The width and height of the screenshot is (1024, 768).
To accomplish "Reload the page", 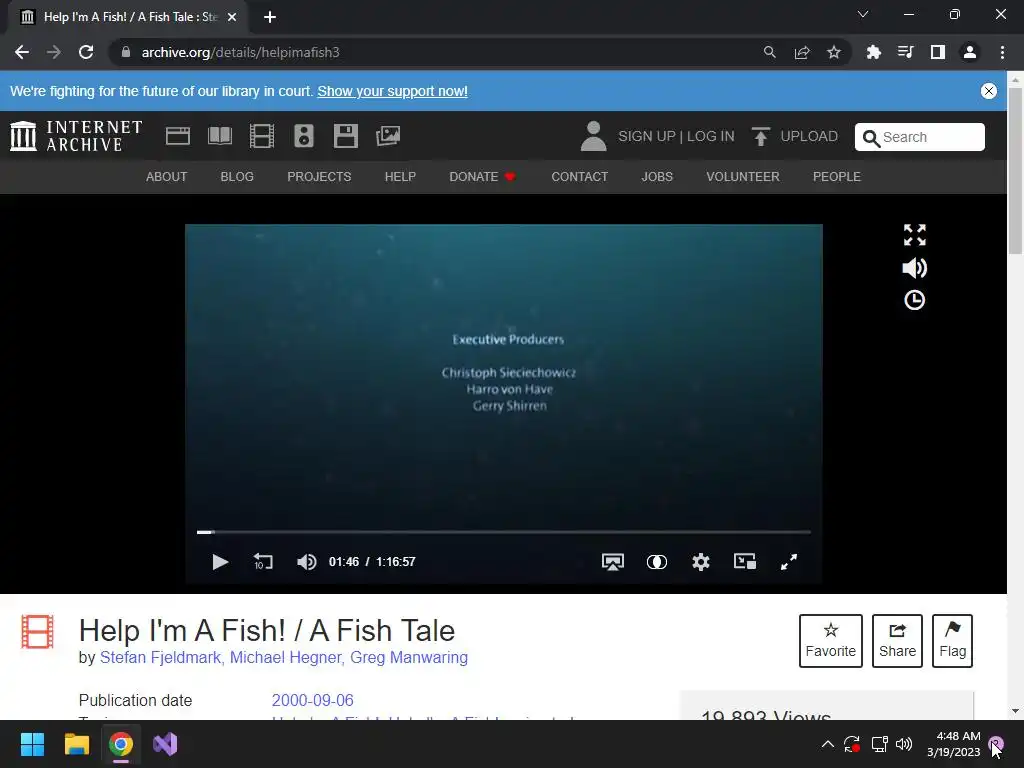I will (x=86, y=52).
